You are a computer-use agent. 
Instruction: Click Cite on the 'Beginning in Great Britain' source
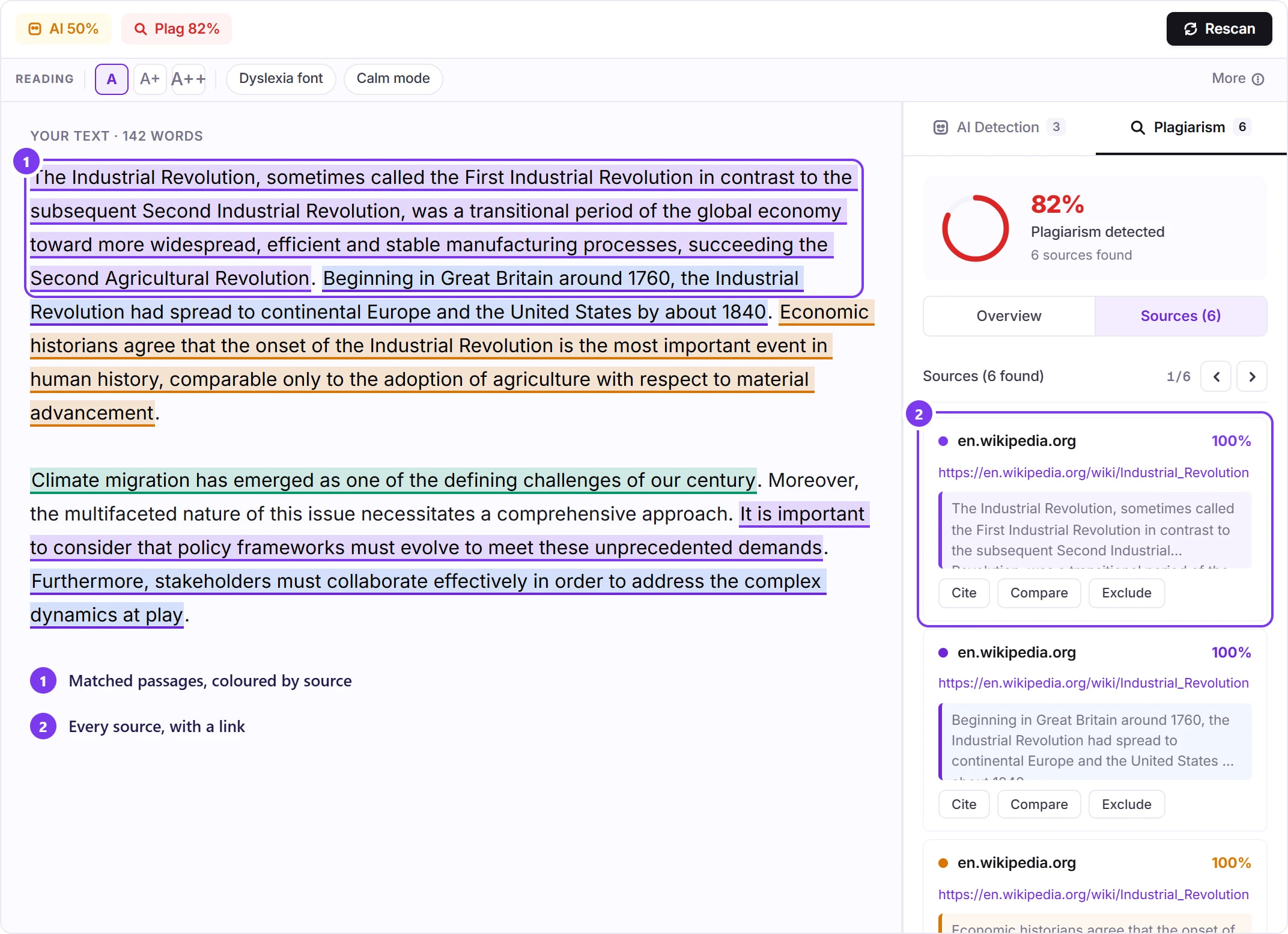click(964, 805)
